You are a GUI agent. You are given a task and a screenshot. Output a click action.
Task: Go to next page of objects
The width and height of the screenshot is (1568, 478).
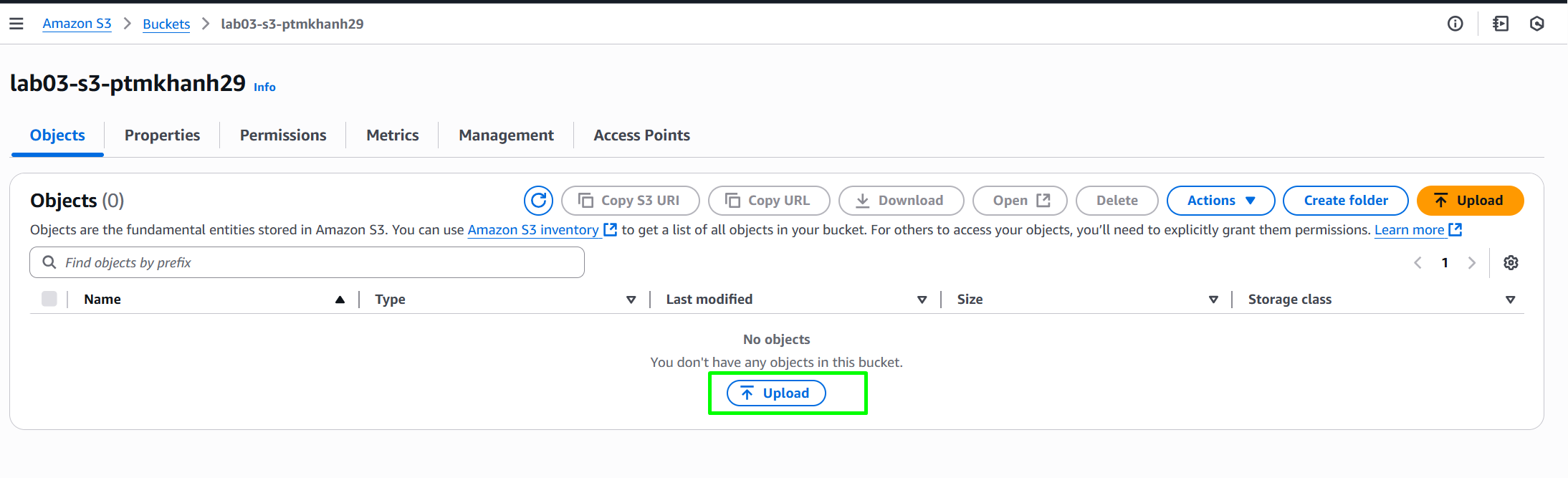point(1472,263)
